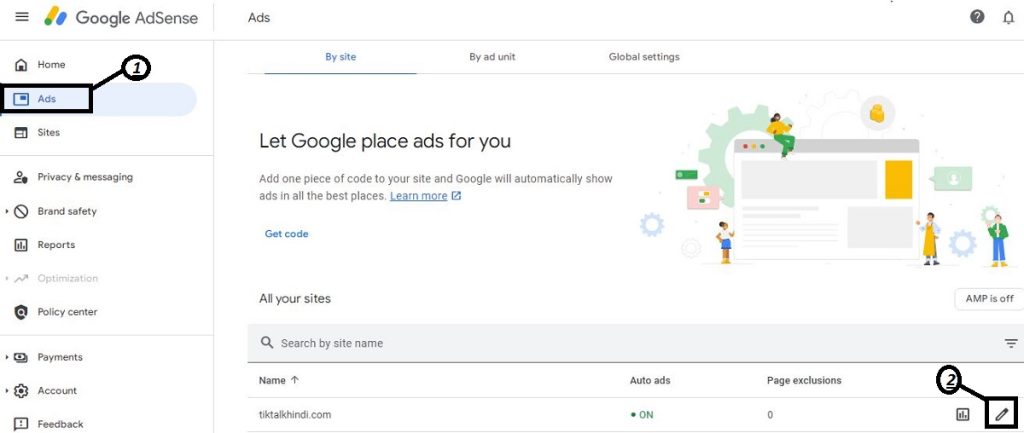This screenshot has height=433, width=1024.
Task: Click the ON auto ads status
Action: pos(642,415)
